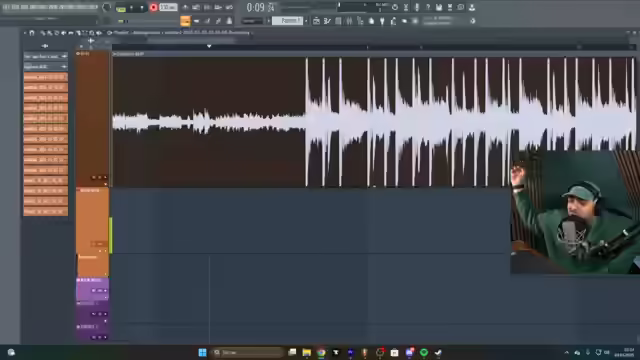Expand the second dropdown in the picker panel
This screenshot has width=640, height=360.
[45, 67]
